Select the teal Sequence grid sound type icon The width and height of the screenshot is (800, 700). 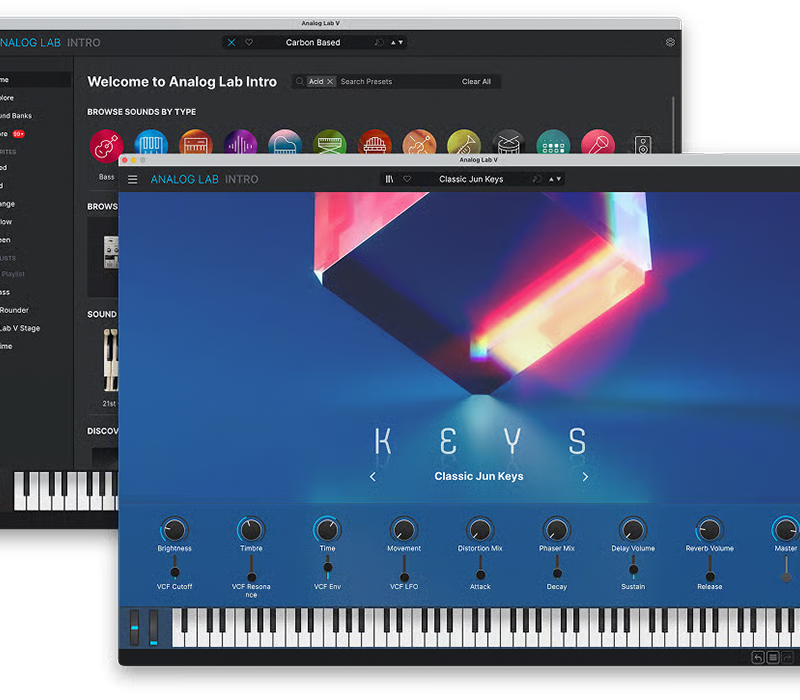point(553,142)
